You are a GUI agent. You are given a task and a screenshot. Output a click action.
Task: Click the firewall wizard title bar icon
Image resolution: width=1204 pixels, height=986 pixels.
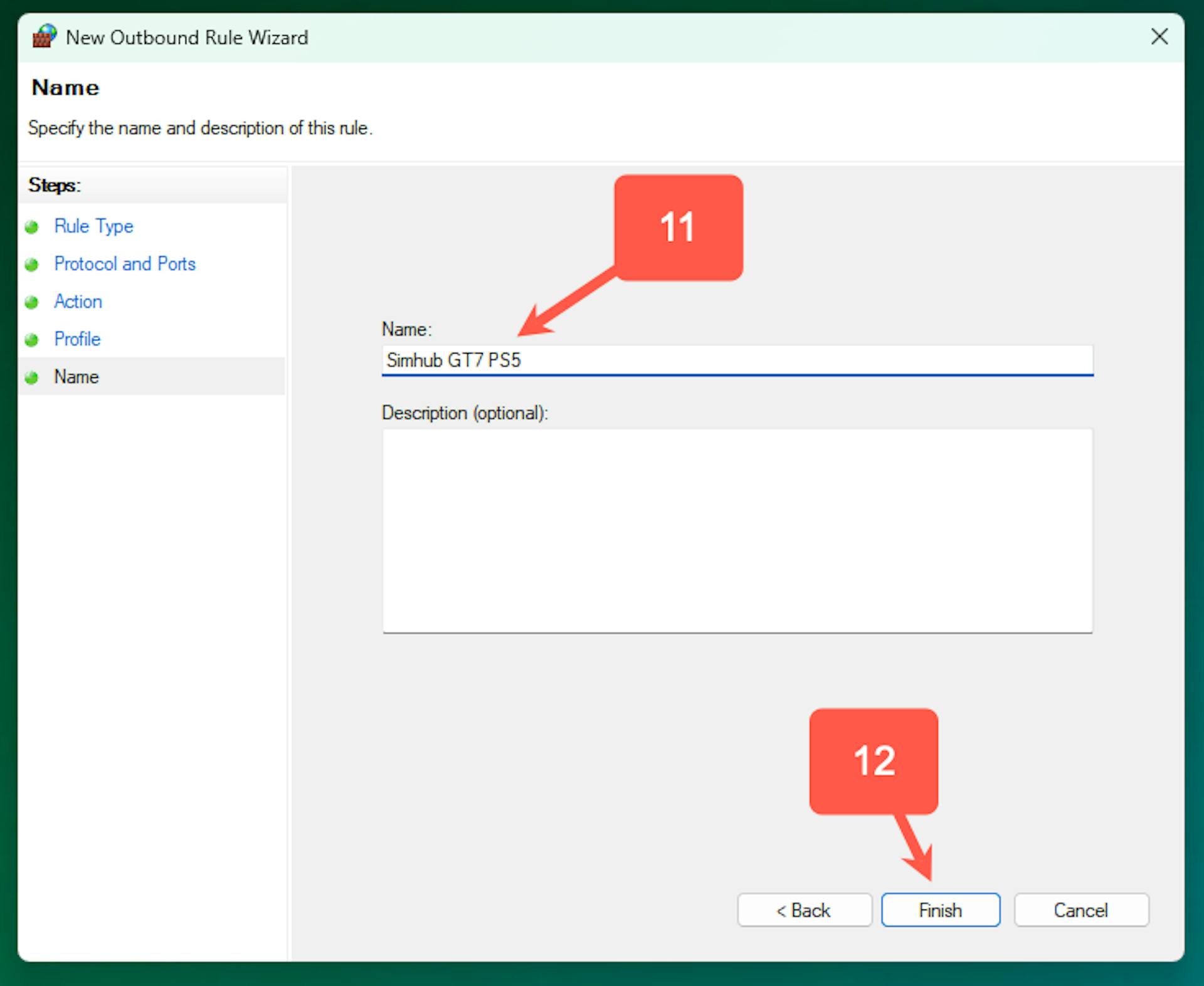(45, 37)
